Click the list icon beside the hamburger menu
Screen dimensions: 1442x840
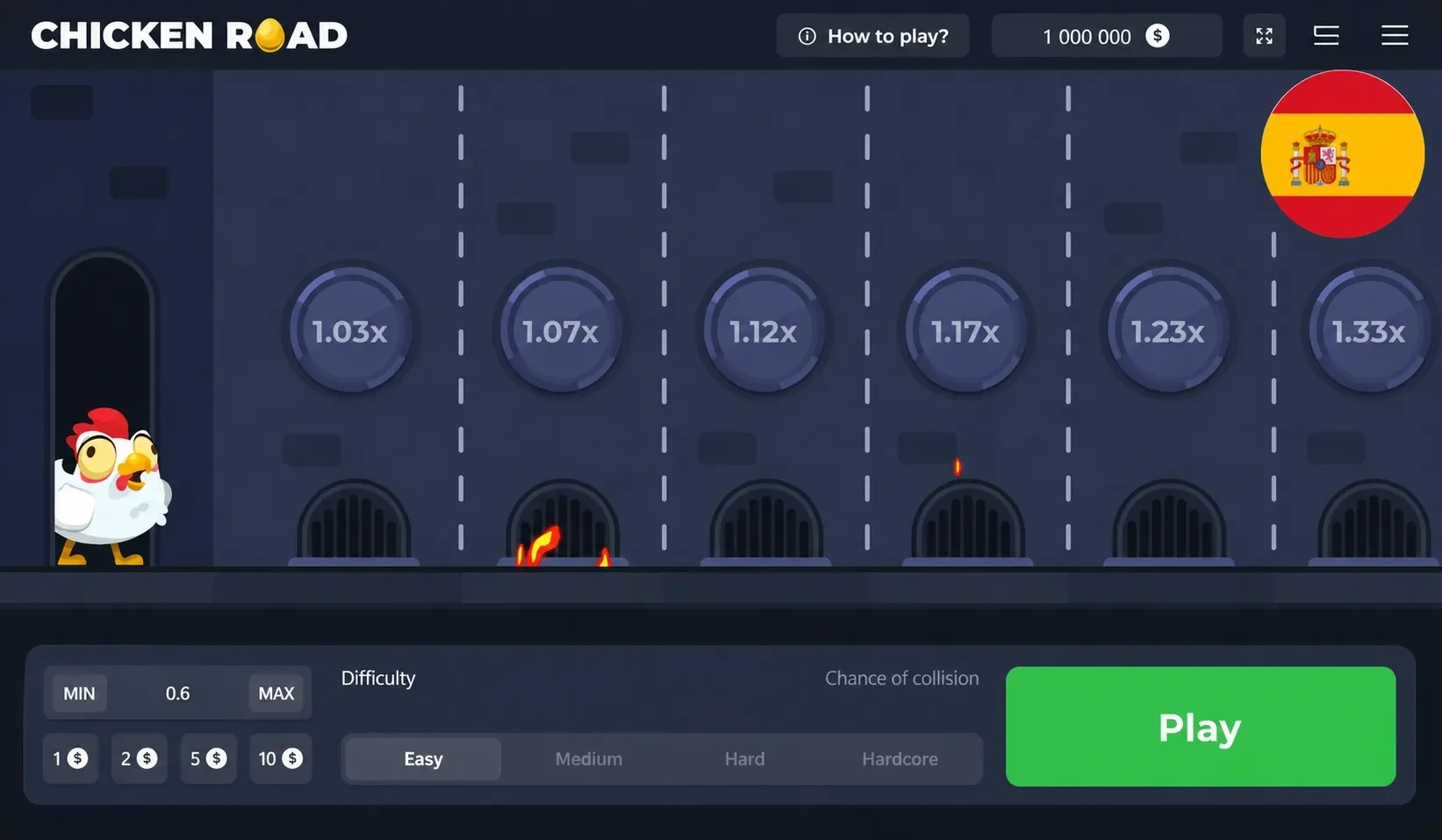point(1326,36)
